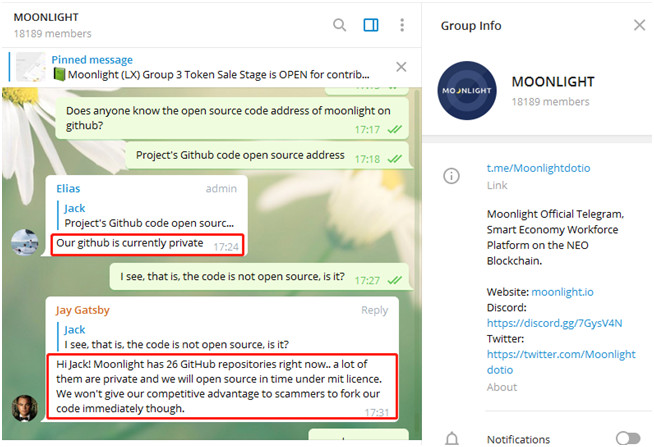
Task: Click the MOONLIGHT group avatar logo
Action: (x=467, y=90)
